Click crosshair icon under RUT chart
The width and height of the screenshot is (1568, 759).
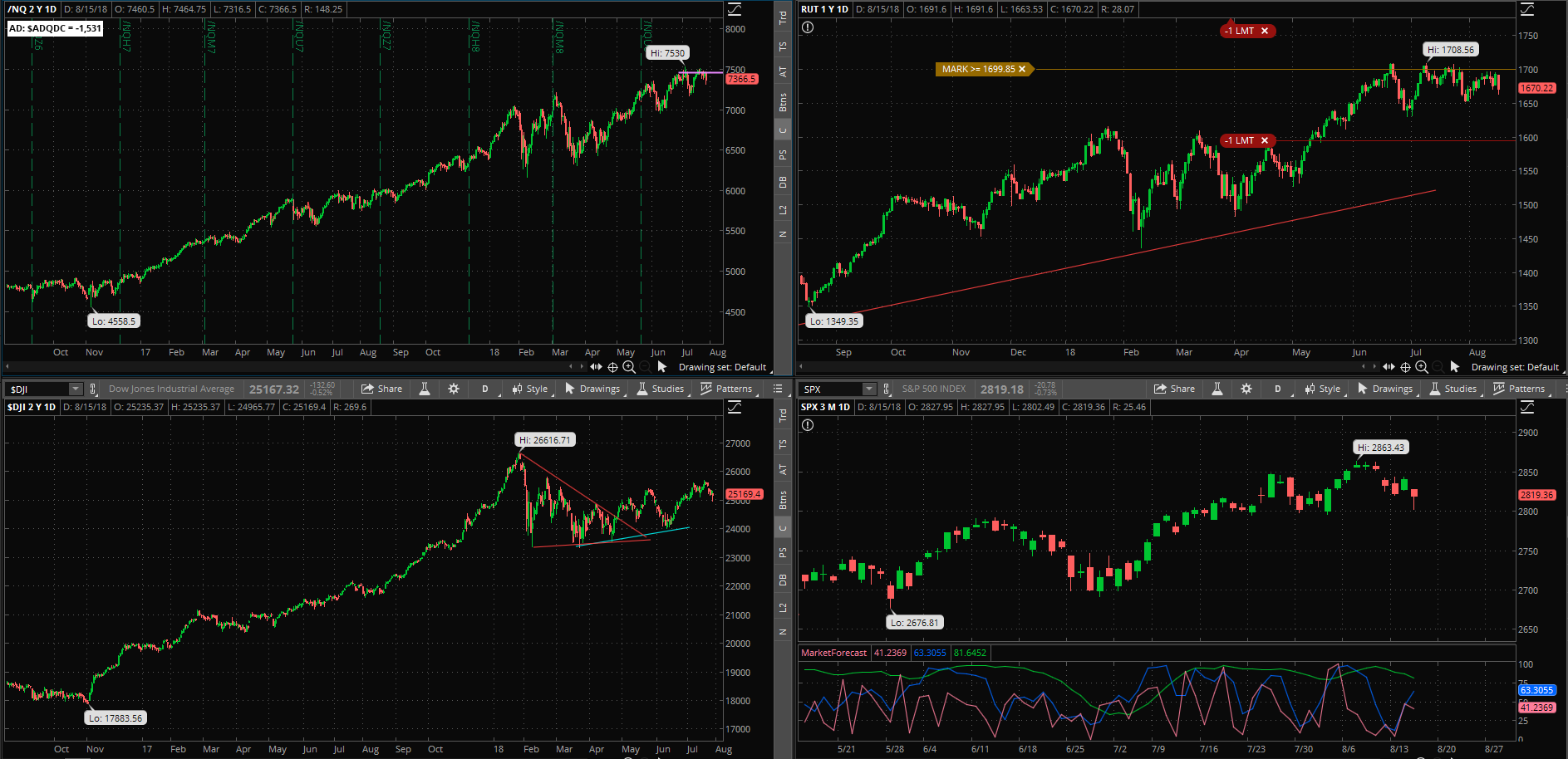coord(1405,367)
